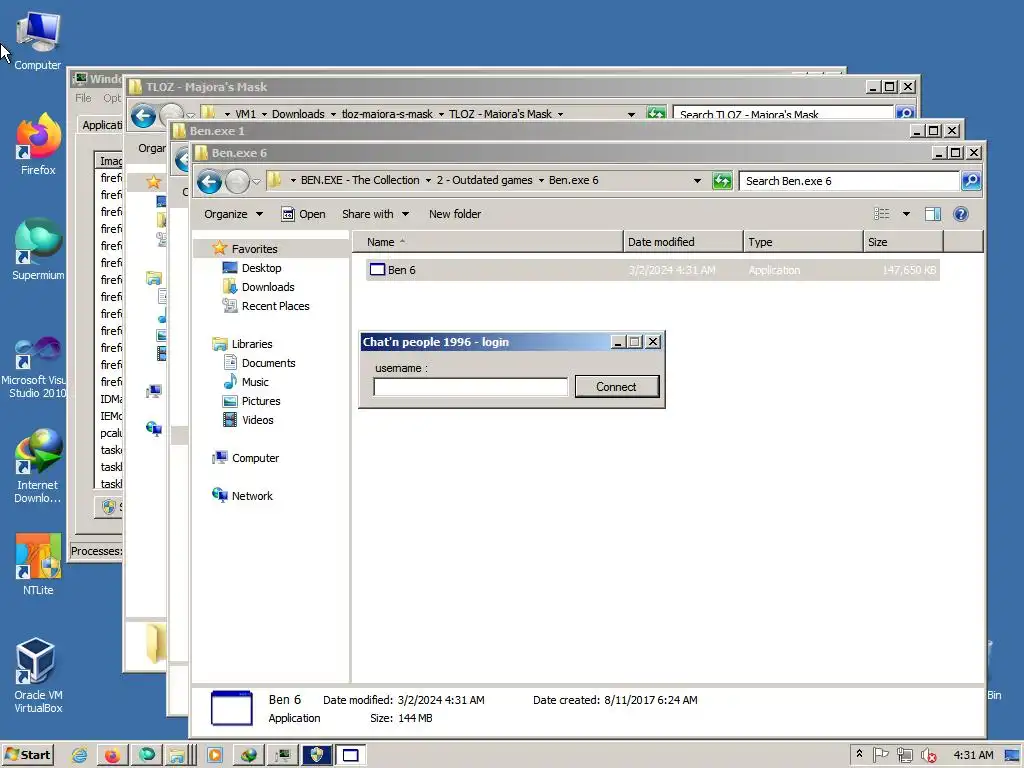
Task: Launch Firefox from the desktop
Action: click(38, 144)
